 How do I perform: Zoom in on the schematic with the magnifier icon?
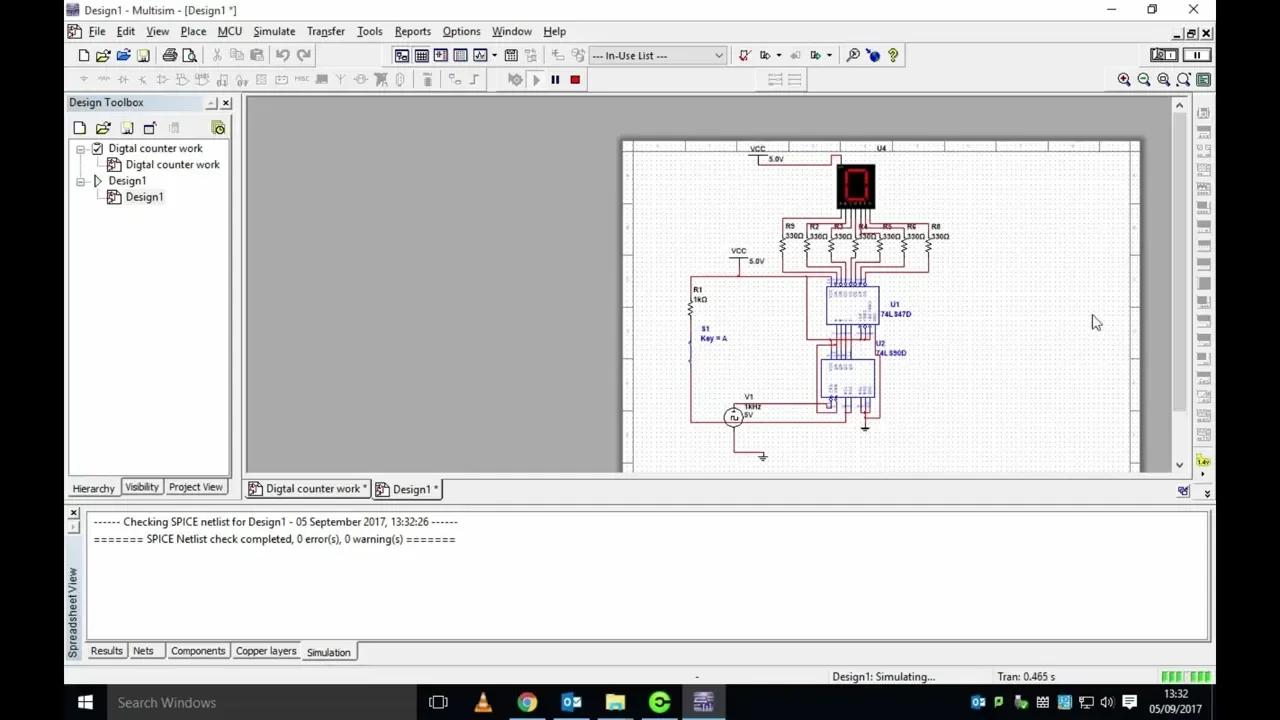[x=1123, y=79]
